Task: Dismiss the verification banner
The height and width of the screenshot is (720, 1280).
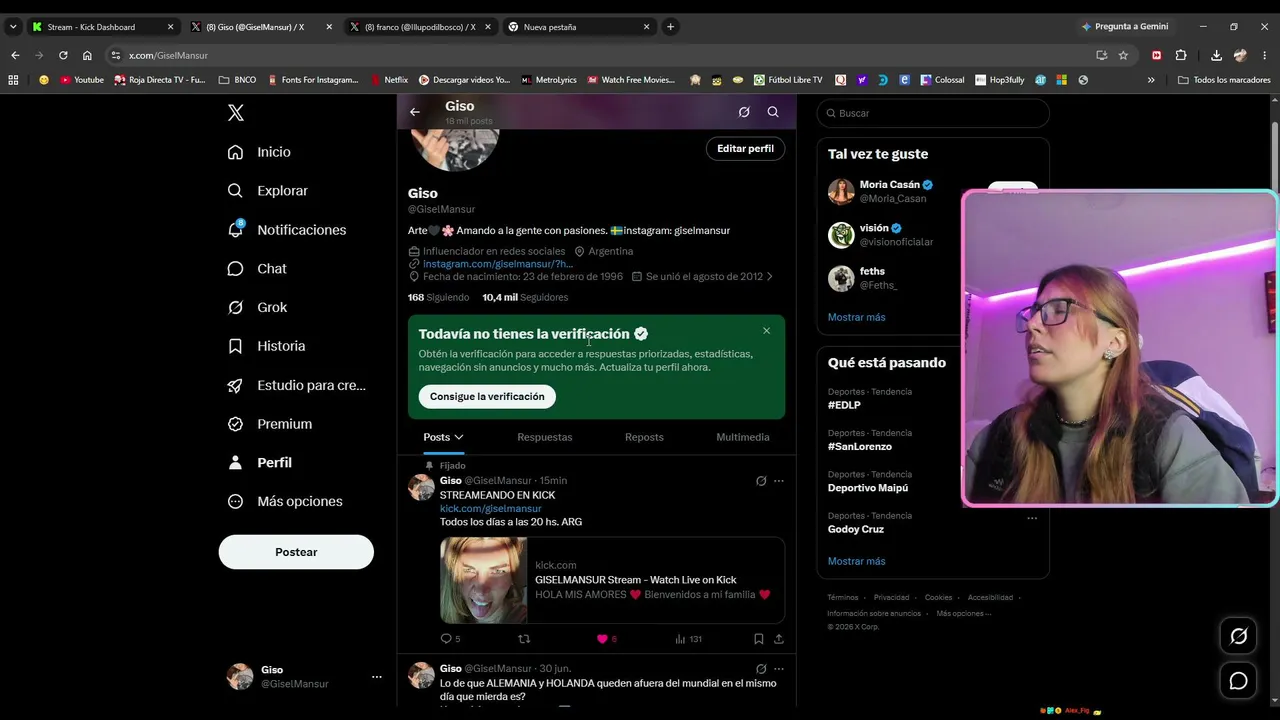Action: pyautogui.click(x=767, y=331)
